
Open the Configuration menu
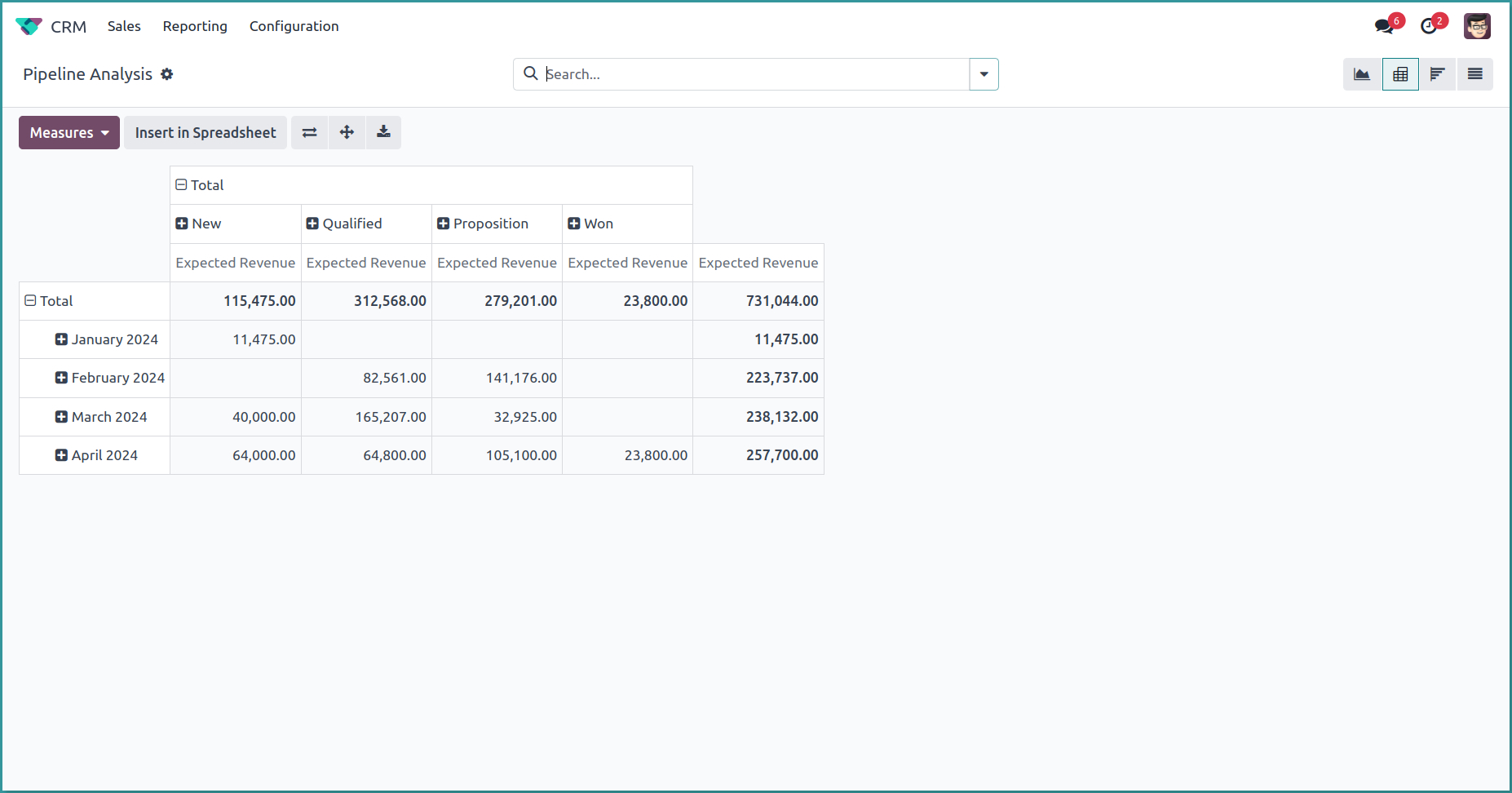(x=294, y=26)
